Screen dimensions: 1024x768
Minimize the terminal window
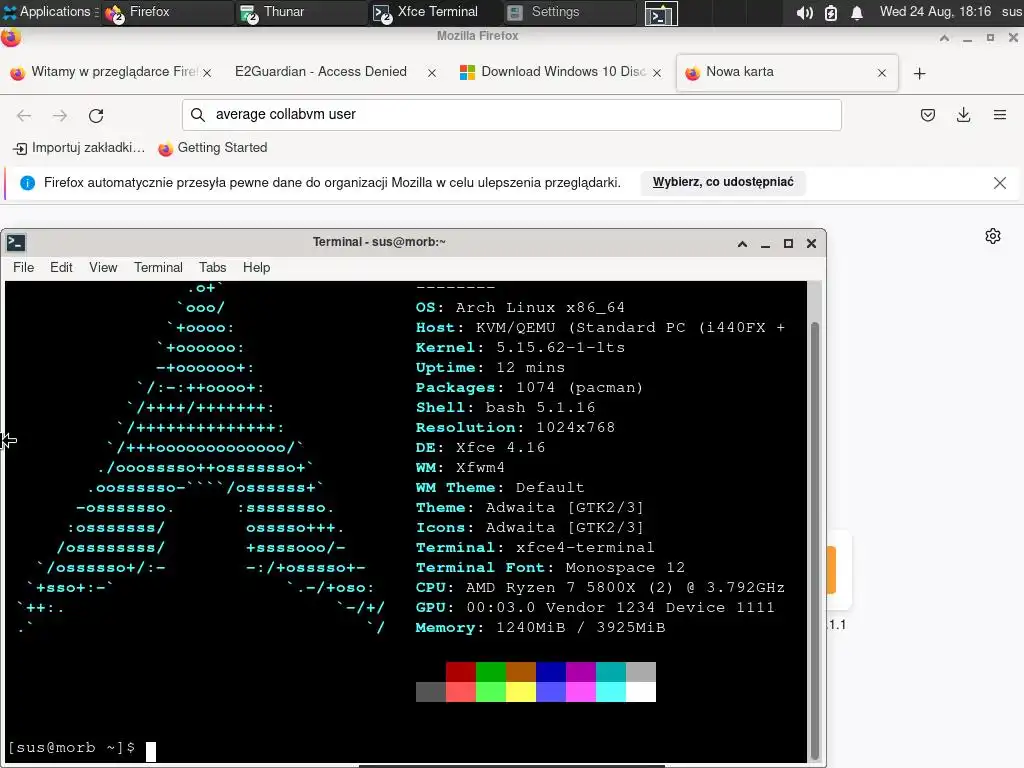pyautogui.click(x=765, y=244)
